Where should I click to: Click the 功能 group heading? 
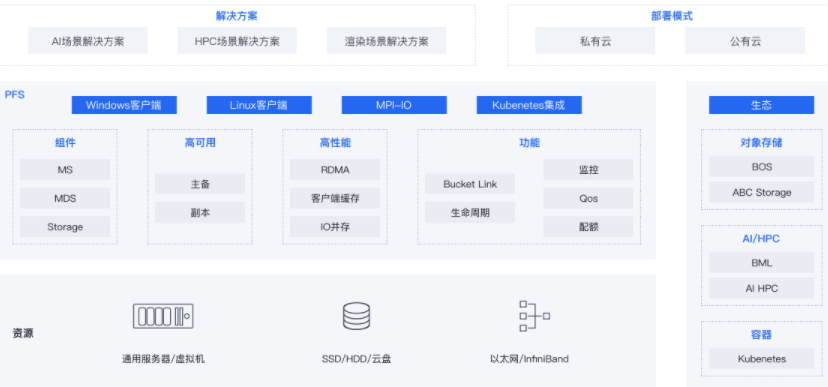[x=529, y=143]
